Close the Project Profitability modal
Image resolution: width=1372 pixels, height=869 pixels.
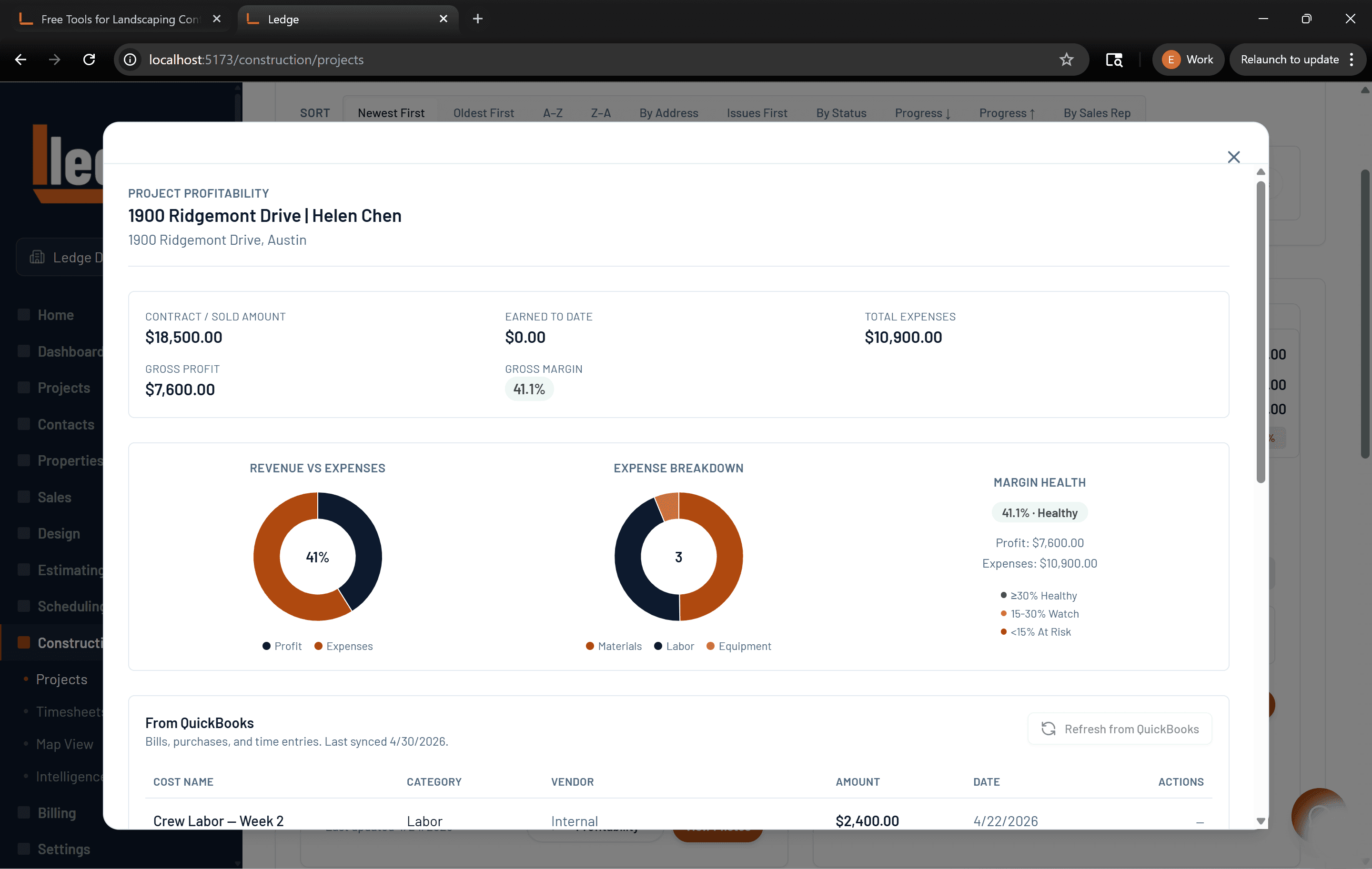point(1233,157)
